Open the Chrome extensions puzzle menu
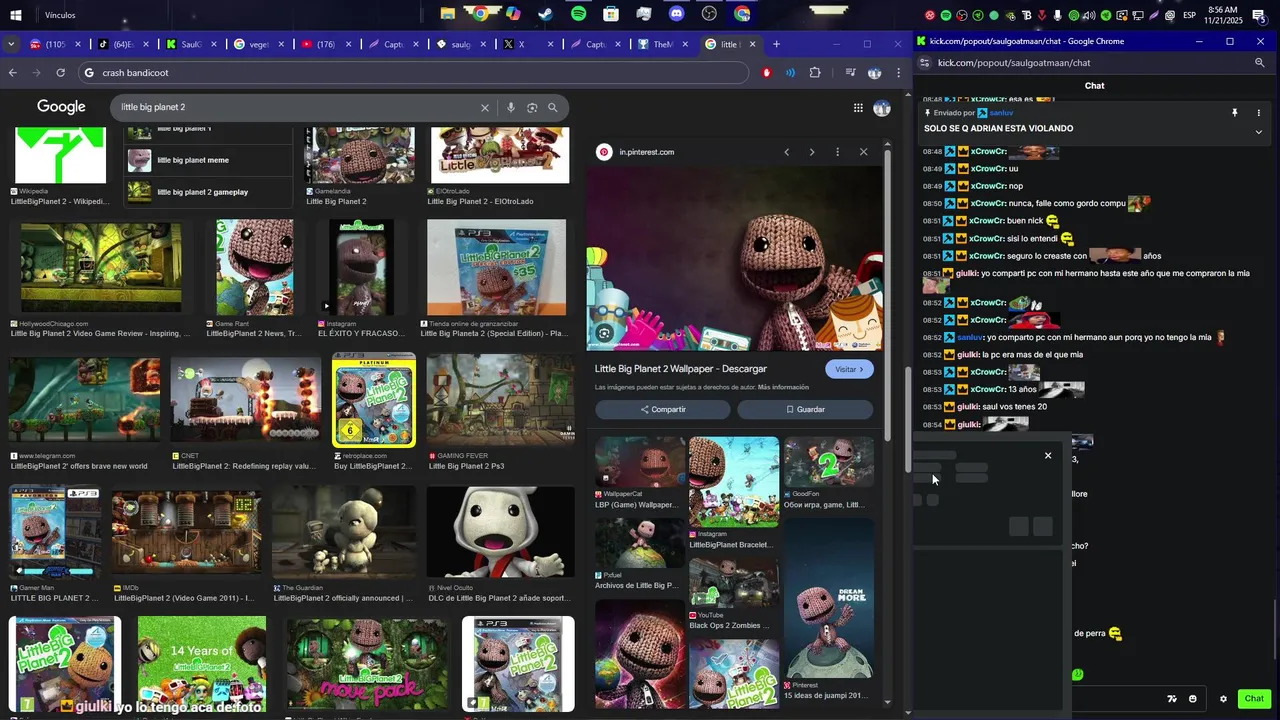Screen dimensions: 1280x720 pos(815,73)
